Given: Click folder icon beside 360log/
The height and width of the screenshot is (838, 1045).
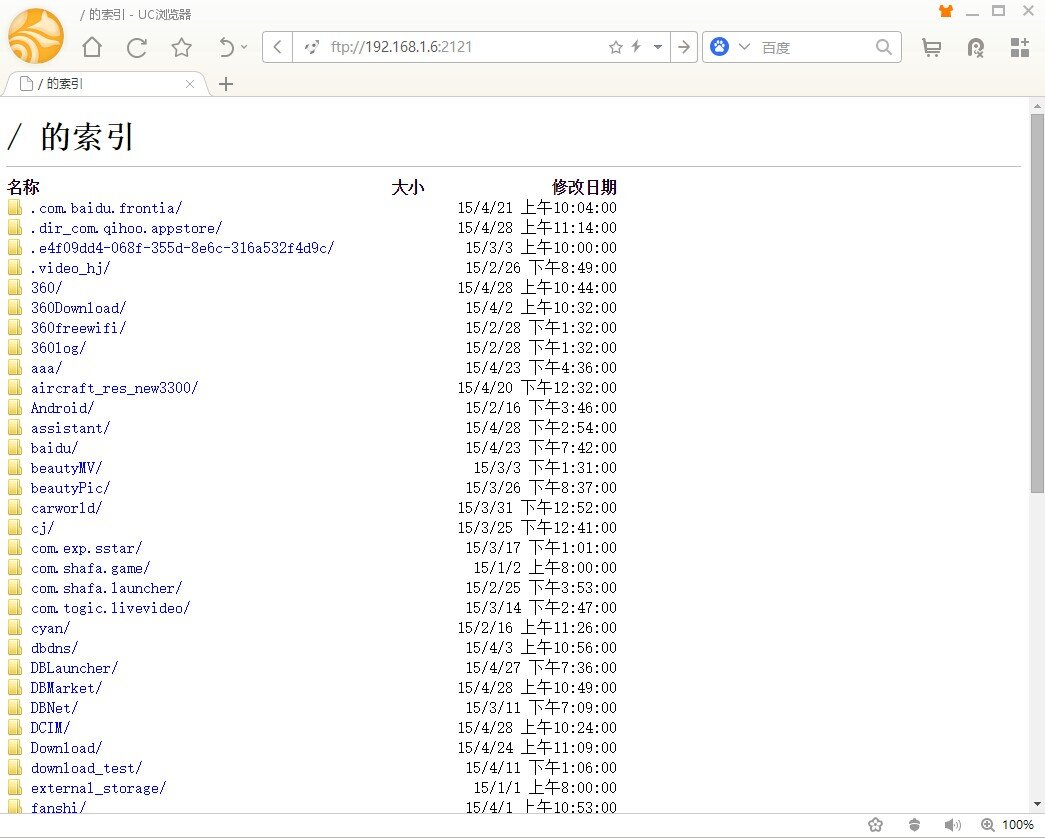Looking at the screenshot, I should (x=15, y=347).
